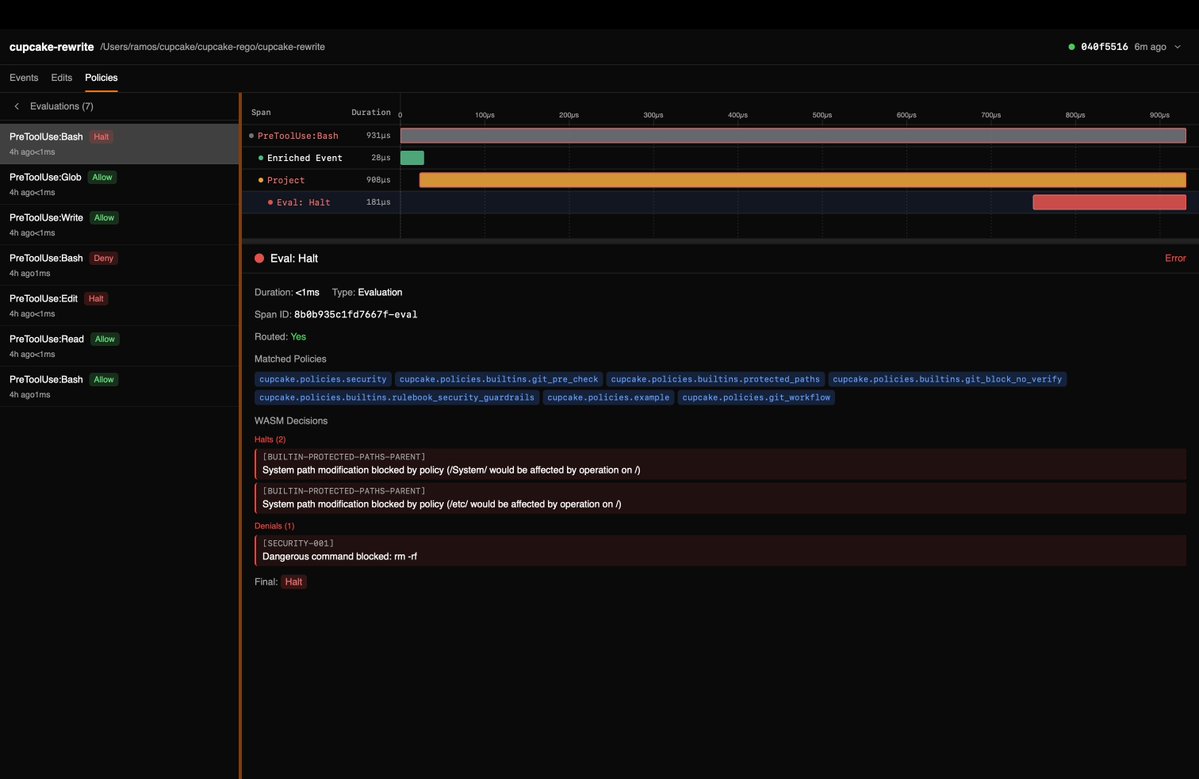This screenshot has width=1199, height=779.
Task: Click the Deny badge on PreToolUse:Bash
Action: click(103, 258)
